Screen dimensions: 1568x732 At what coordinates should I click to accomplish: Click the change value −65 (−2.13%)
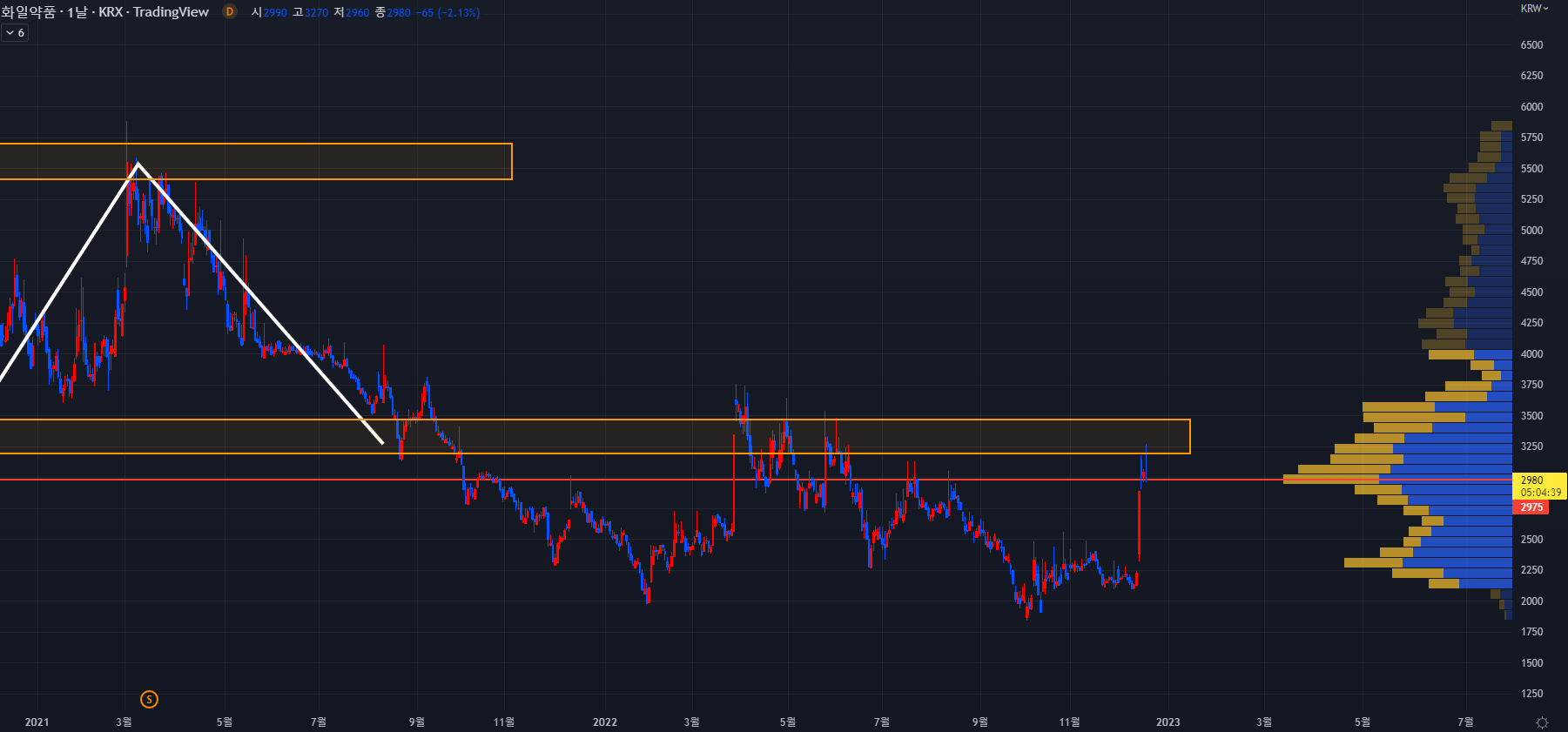(x=448, y=13)
